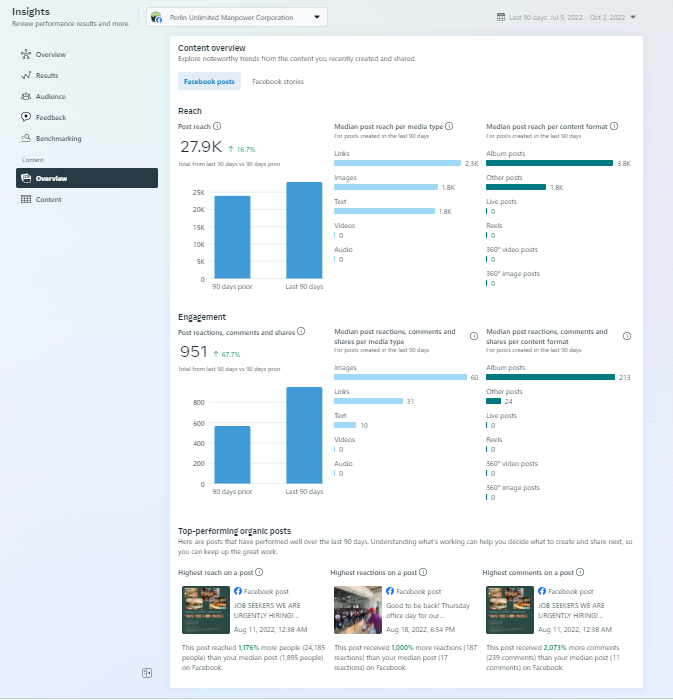Click the Links engagement bar showing 31
This screenshot has width=673, height=700.
(x=368, y=401)
